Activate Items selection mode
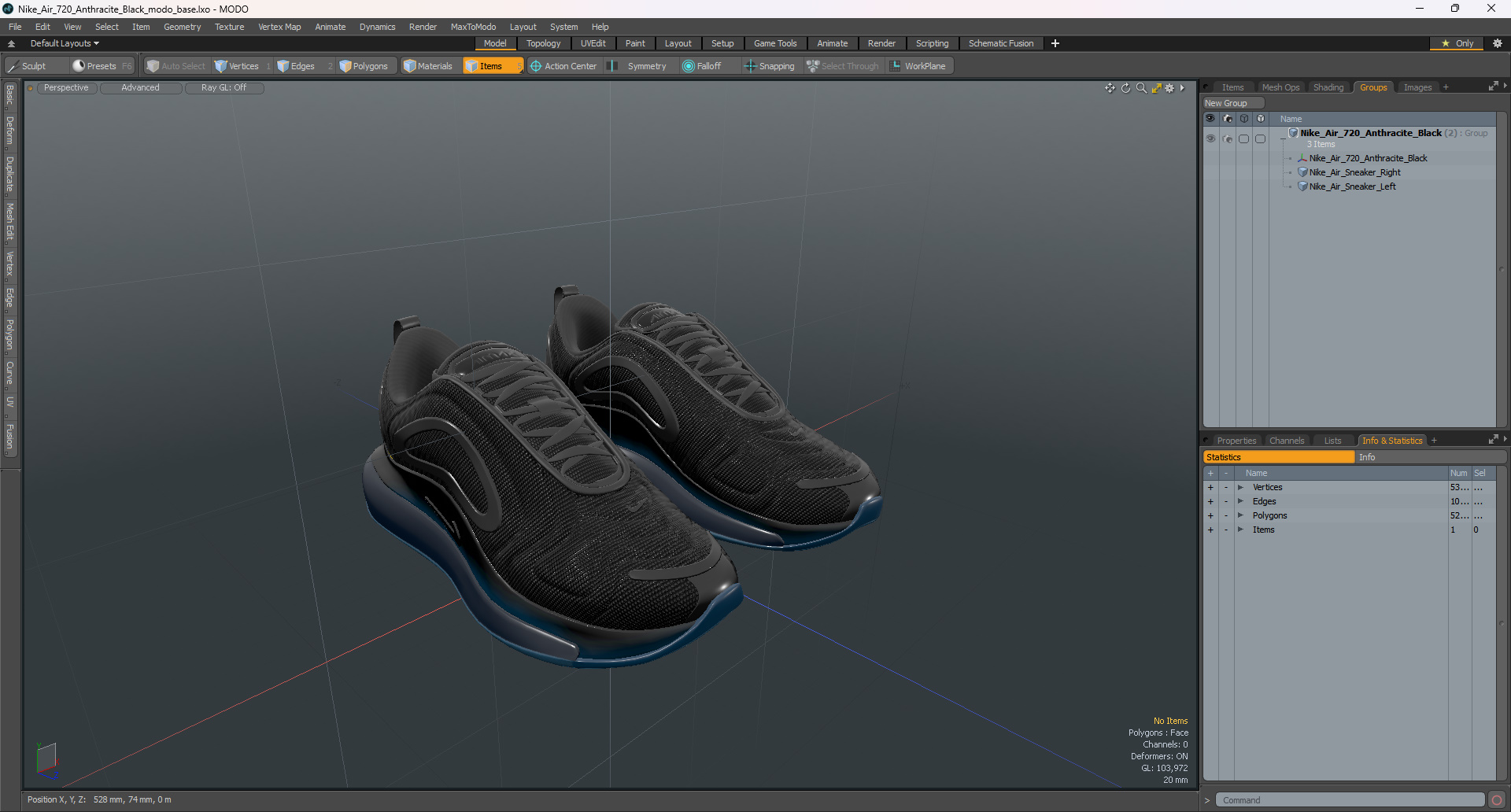 tap(493, 66)
